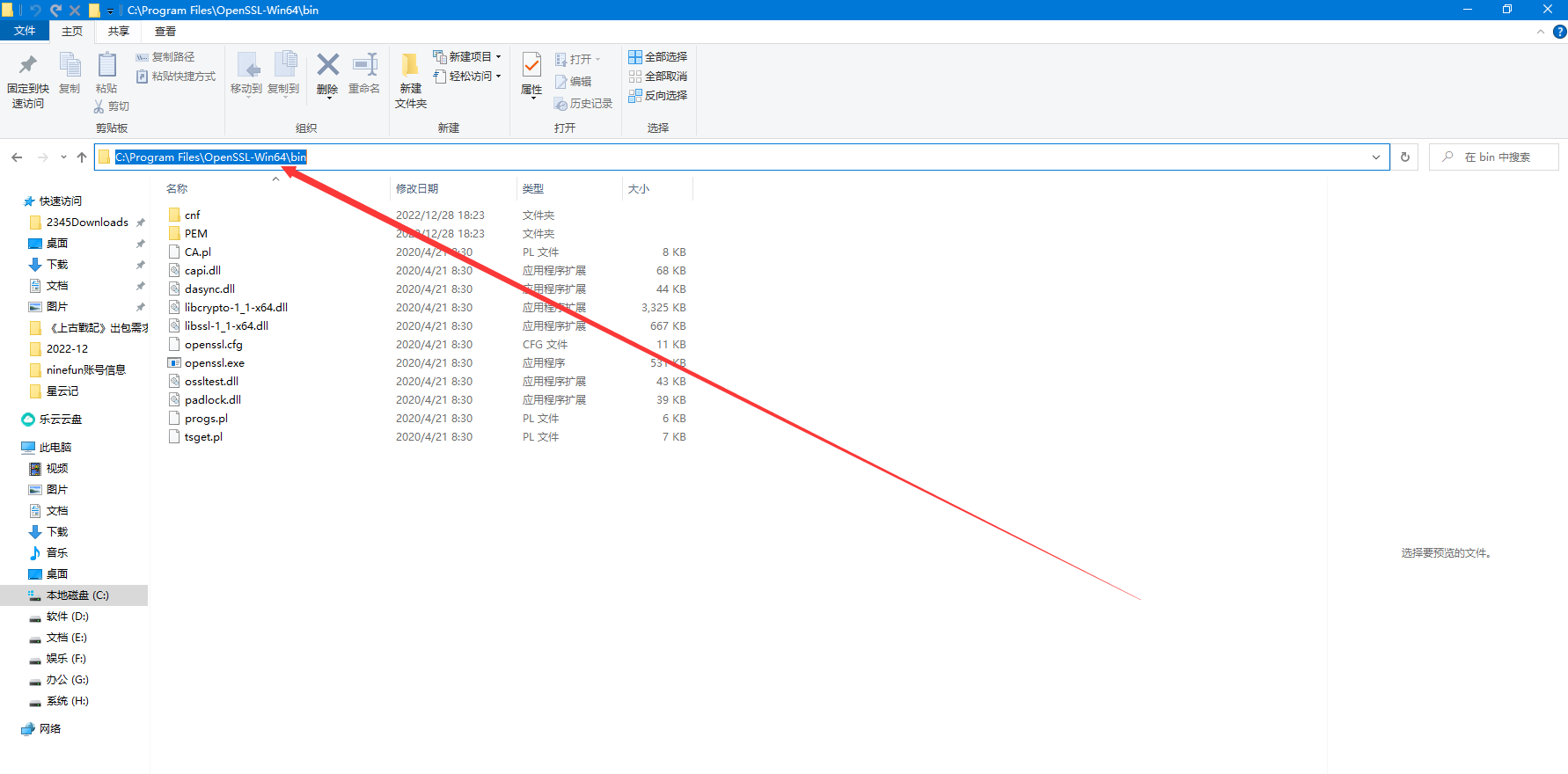Switch to the Home (主页) tab
This screenshot has height=774, width=1568.
[72, 32]
